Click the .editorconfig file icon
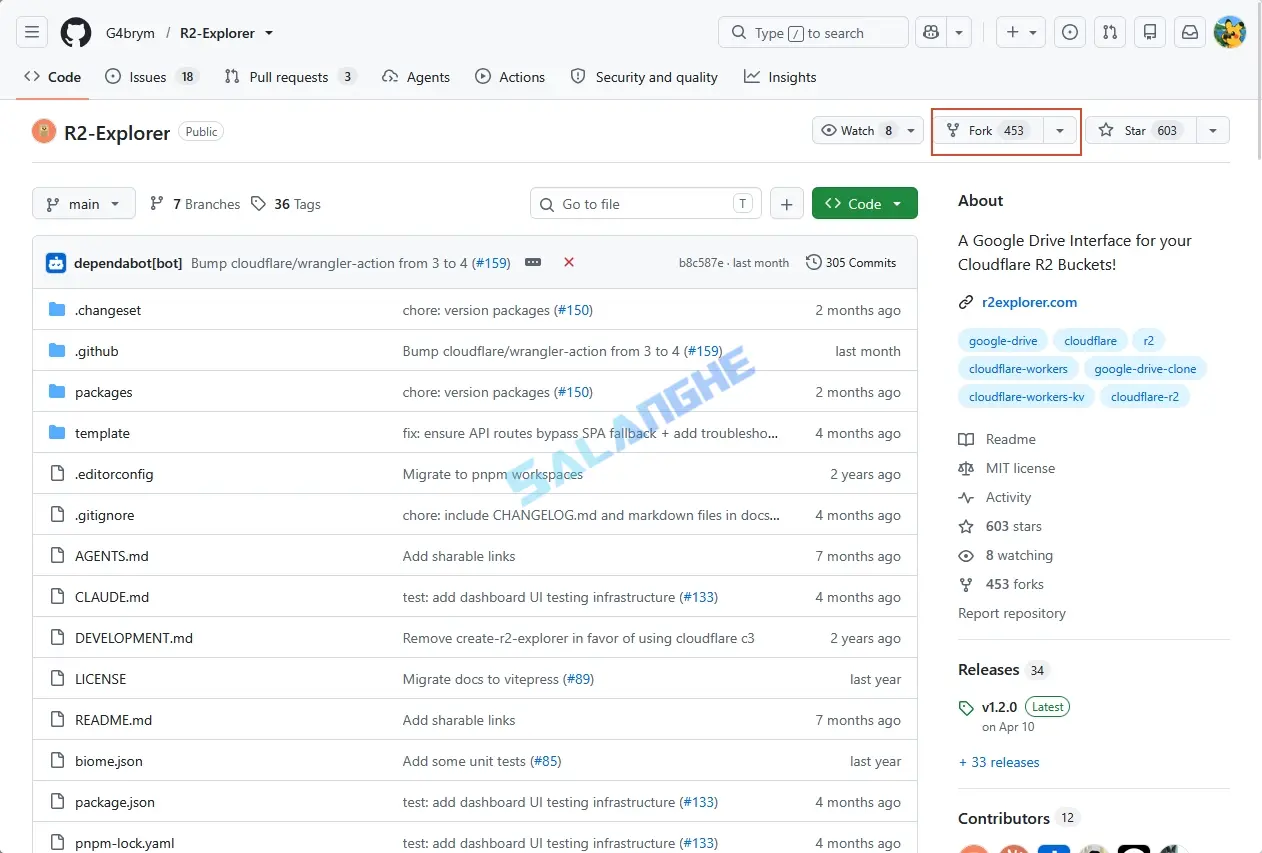The width and height of the screenshot is (1262, 853). (x=57, y=474)
